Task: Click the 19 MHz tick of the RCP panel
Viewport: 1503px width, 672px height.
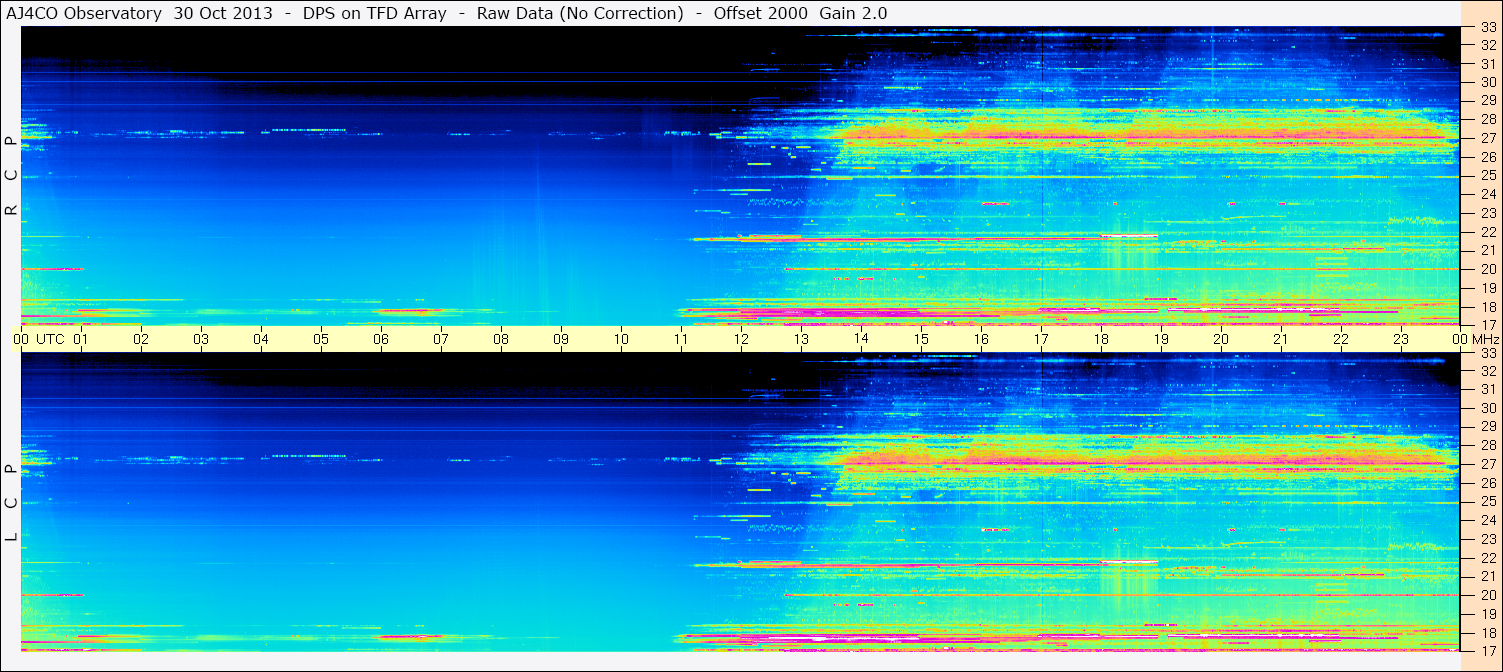Action: point(1487,287)
